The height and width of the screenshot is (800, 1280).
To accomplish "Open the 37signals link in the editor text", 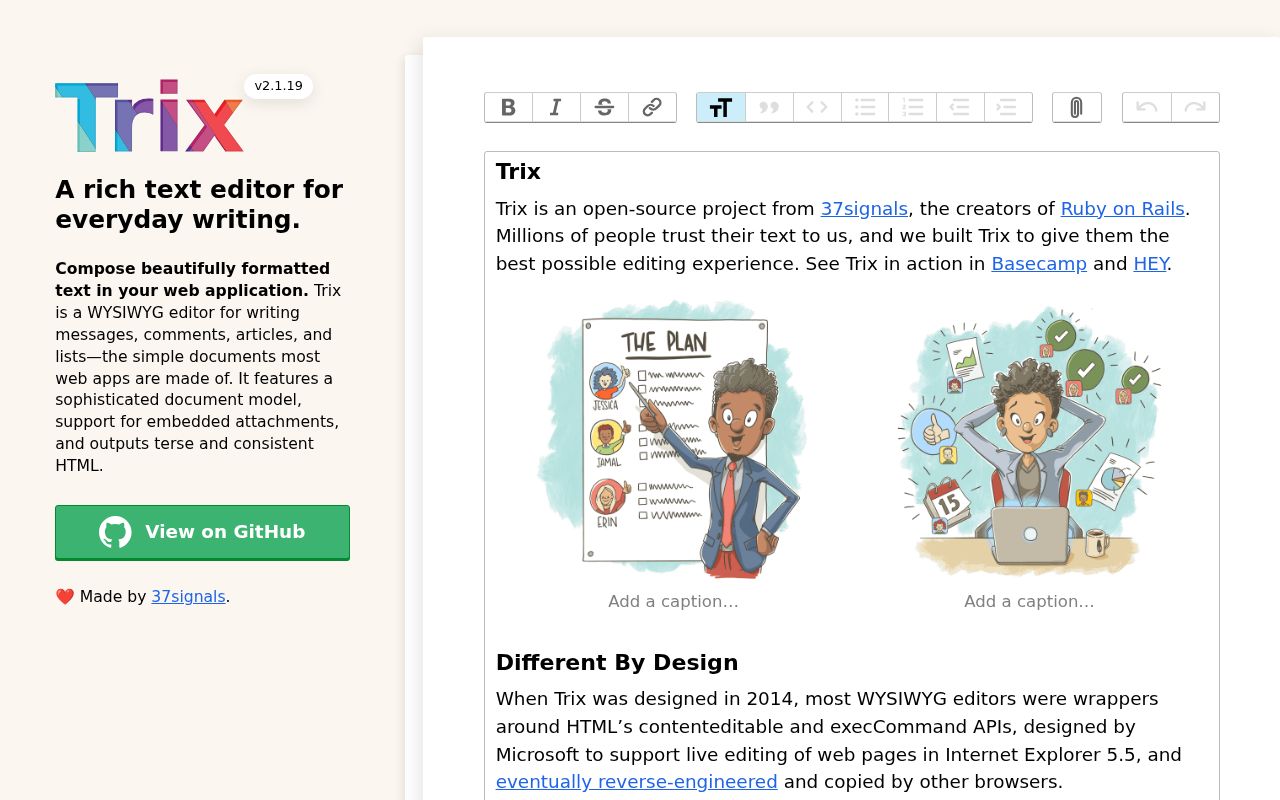I will tap(864, 208).
